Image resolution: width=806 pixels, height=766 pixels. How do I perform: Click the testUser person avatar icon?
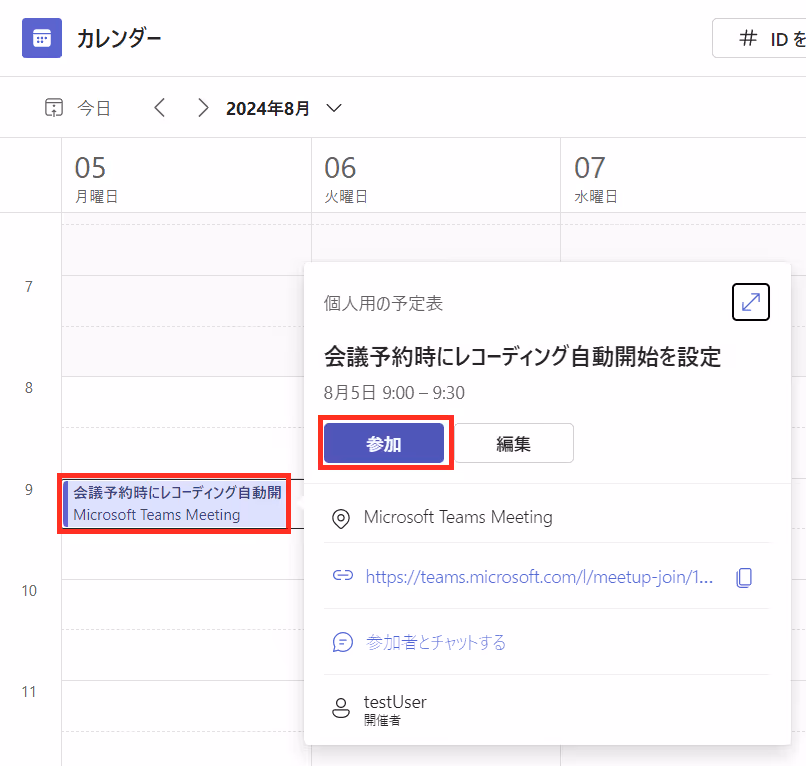[341, 708]
